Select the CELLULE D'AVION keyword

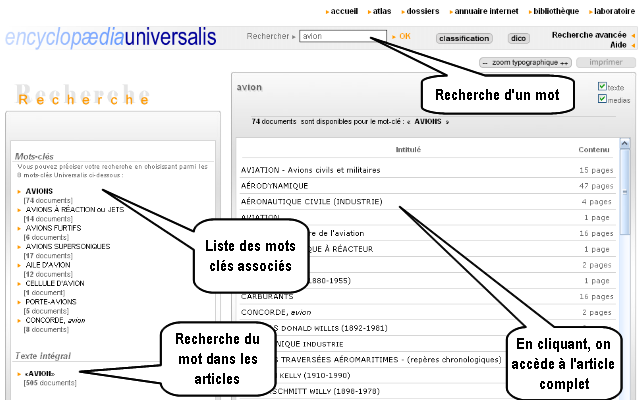tap(55, 283)
